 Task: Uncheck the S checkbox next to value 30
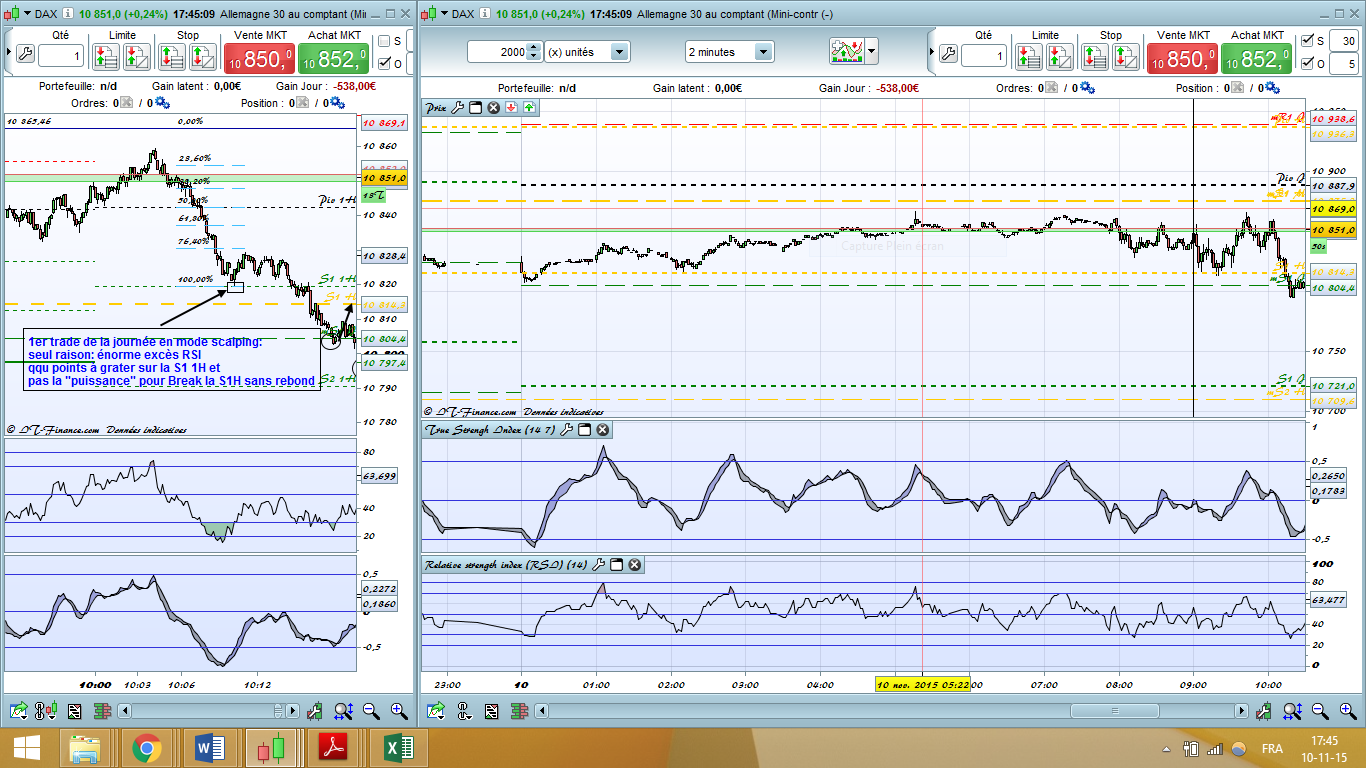coord(1305,41)
